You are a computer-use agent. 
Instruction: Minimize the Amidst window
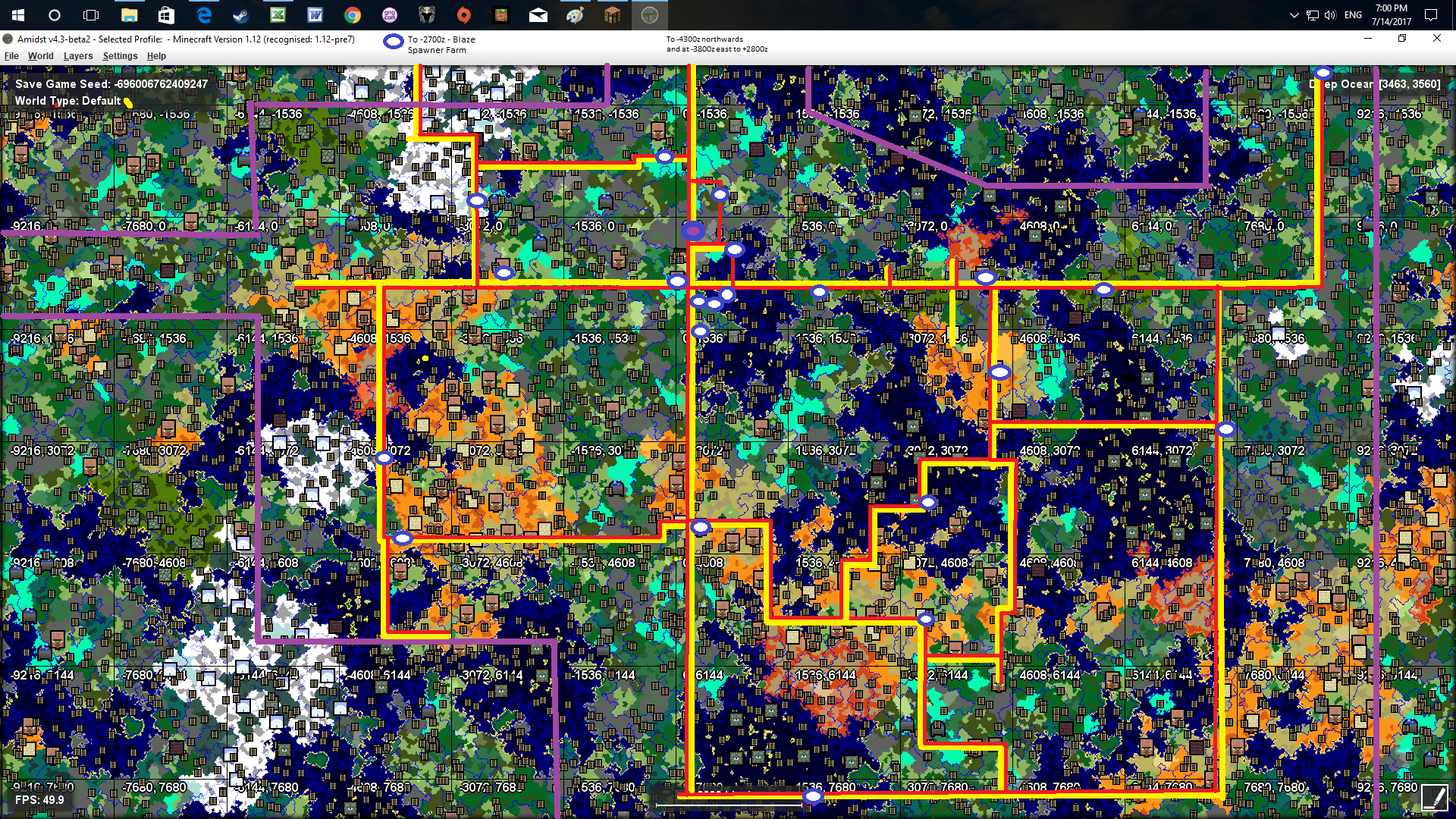tap(1368, 39)
